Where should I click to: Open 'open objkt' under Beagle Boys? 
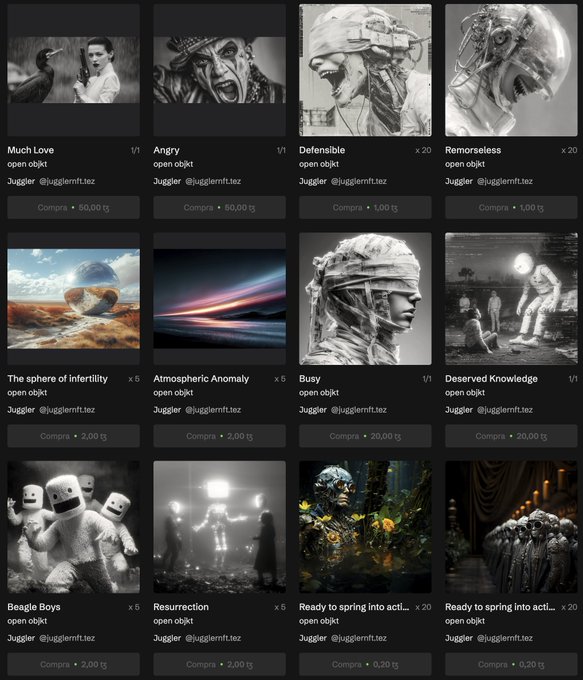[x=27, y=621]
